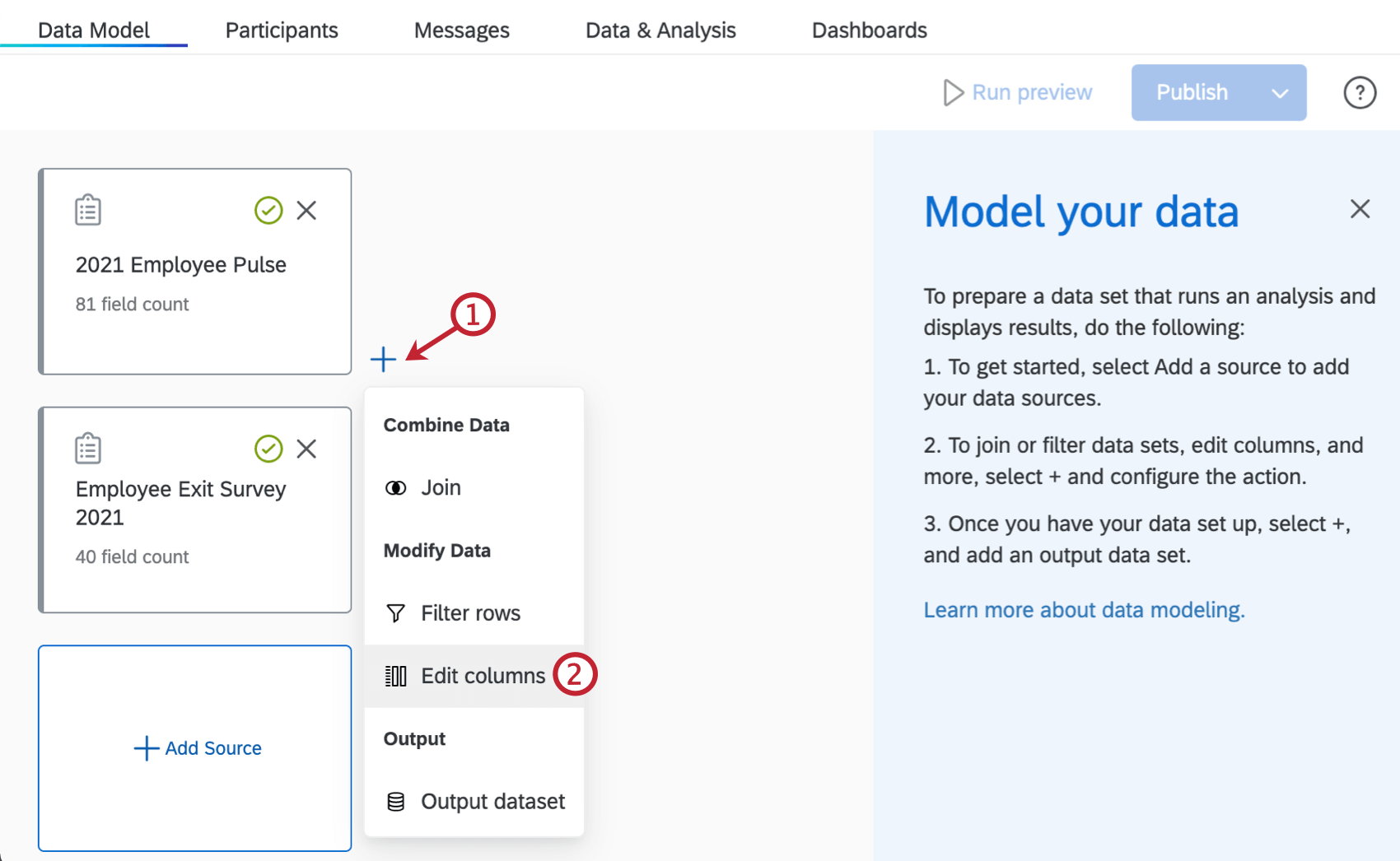
Task: Click the clipboard icon on 2021 Employee Pulse
Action: [88, 210]
